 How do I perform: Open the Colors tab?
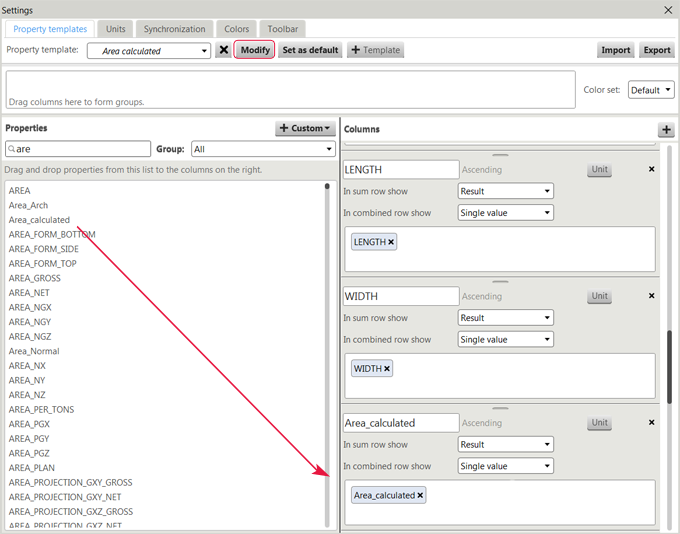[x=237, y=29]
